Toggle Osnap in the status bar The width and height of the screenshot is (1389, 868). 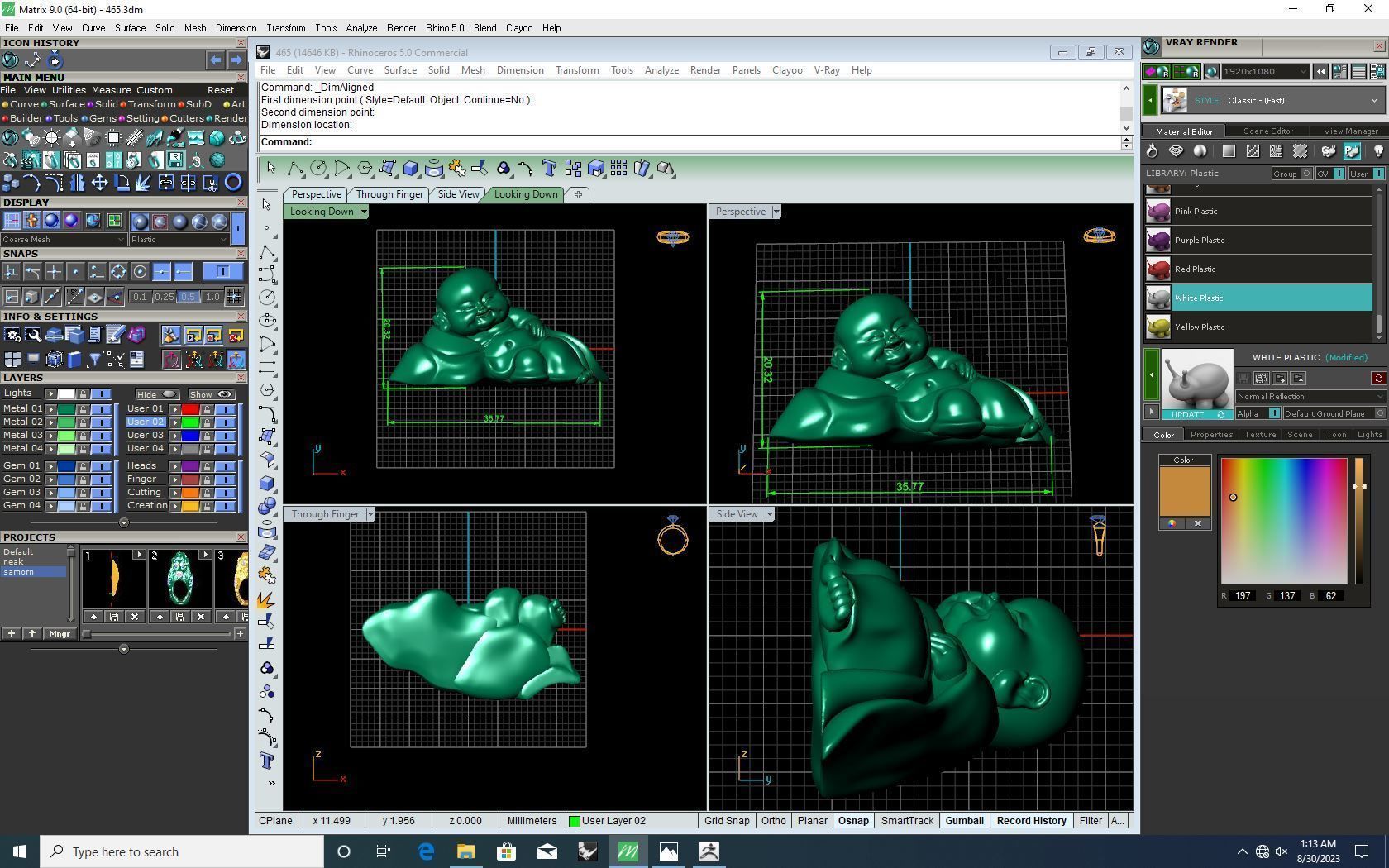click(x=853, y=821)
